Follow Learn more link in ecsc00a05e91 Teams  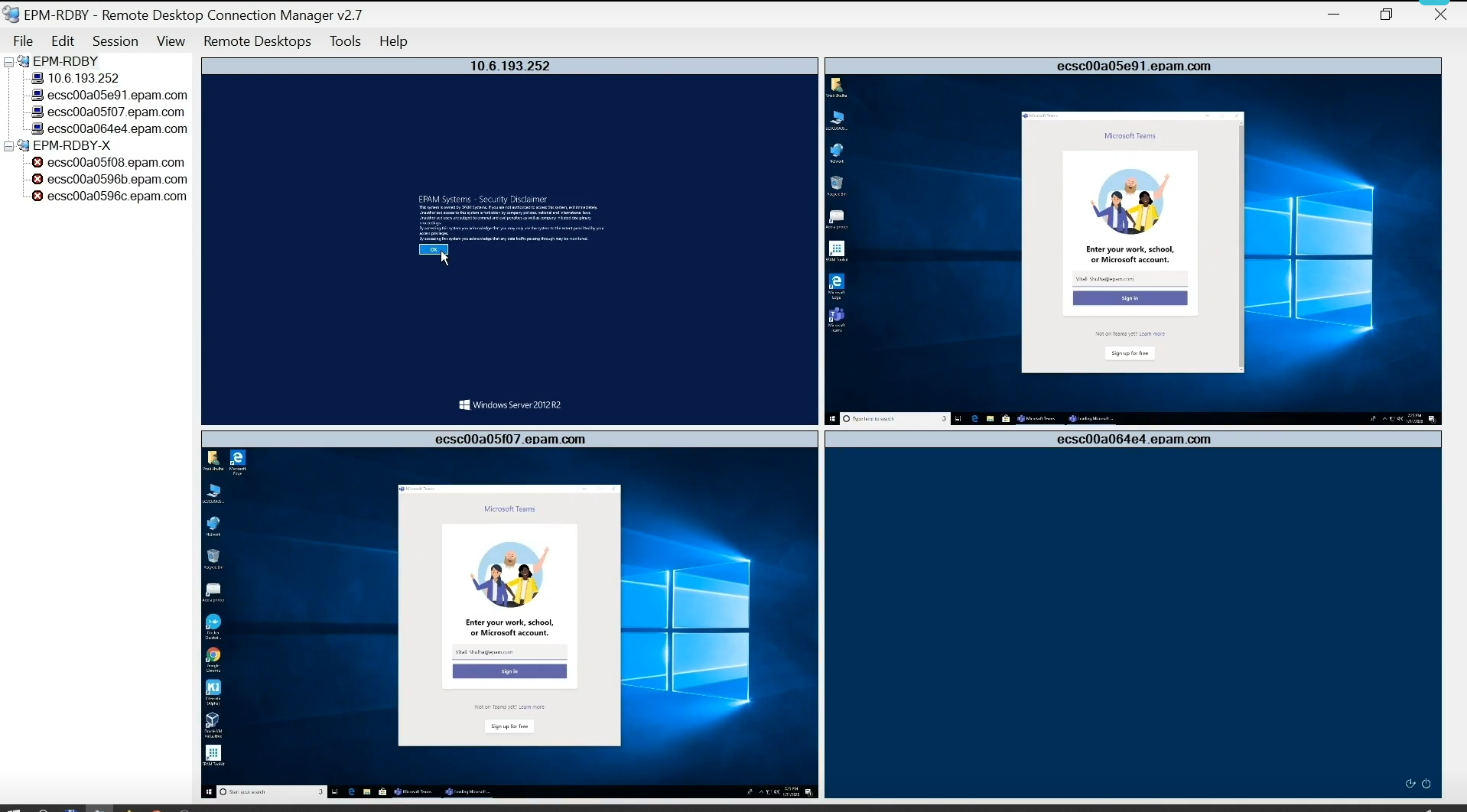[x=1152, y=334]
